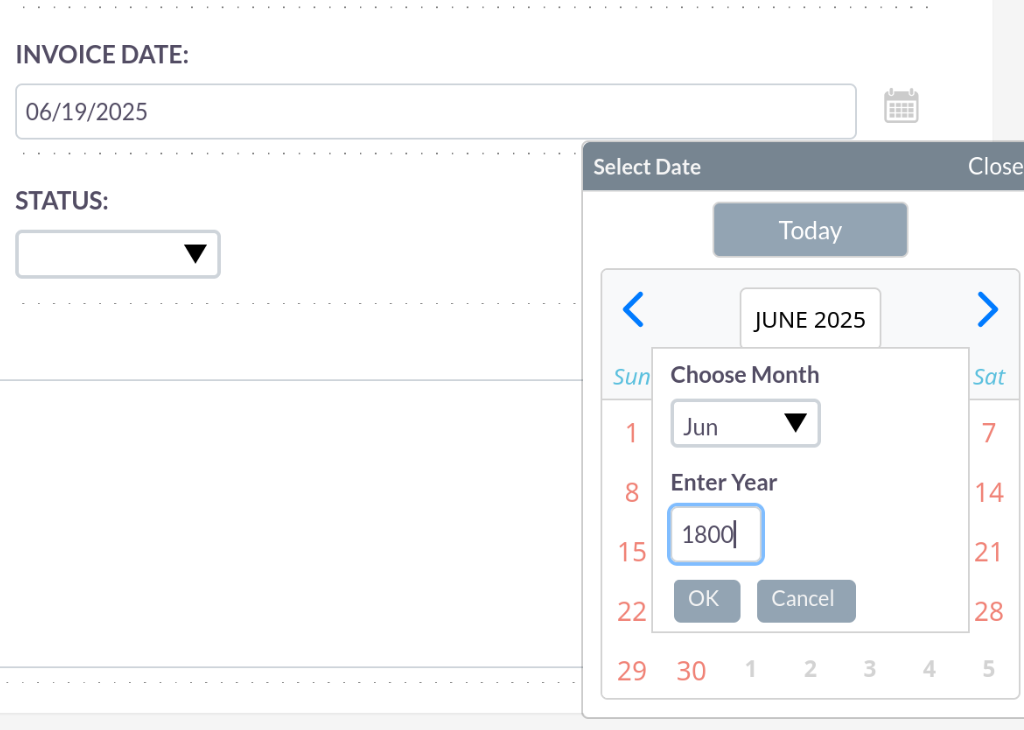Open the Choose Month dropdown showing Jun
Screen dimensions: 1024x730
click(x=745, y=424)
